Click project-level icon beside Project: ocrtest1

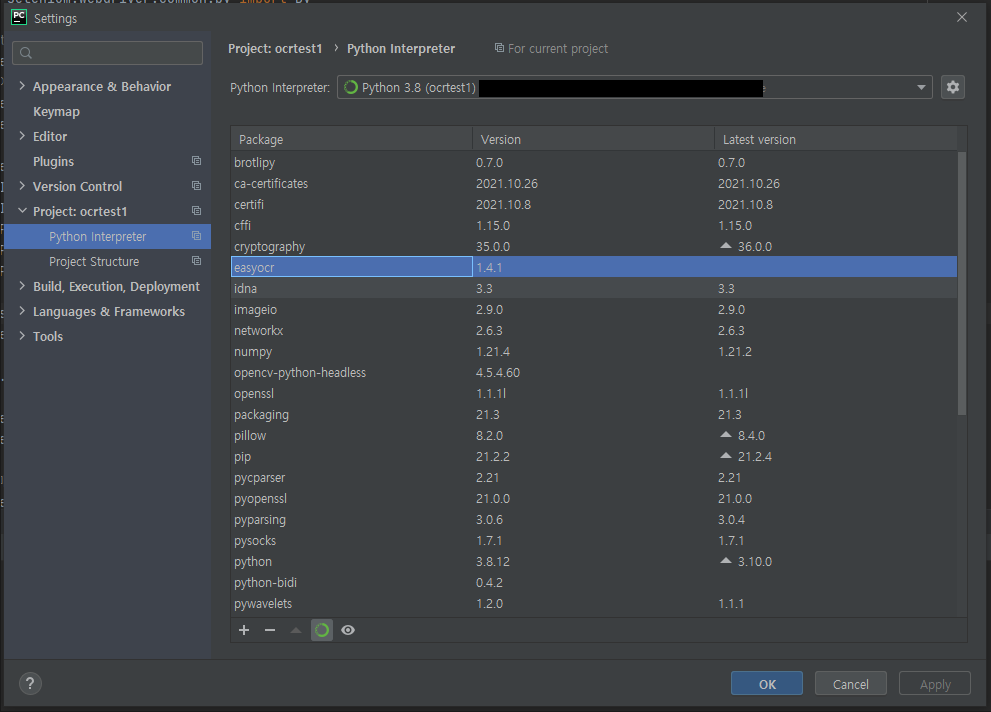197,211
